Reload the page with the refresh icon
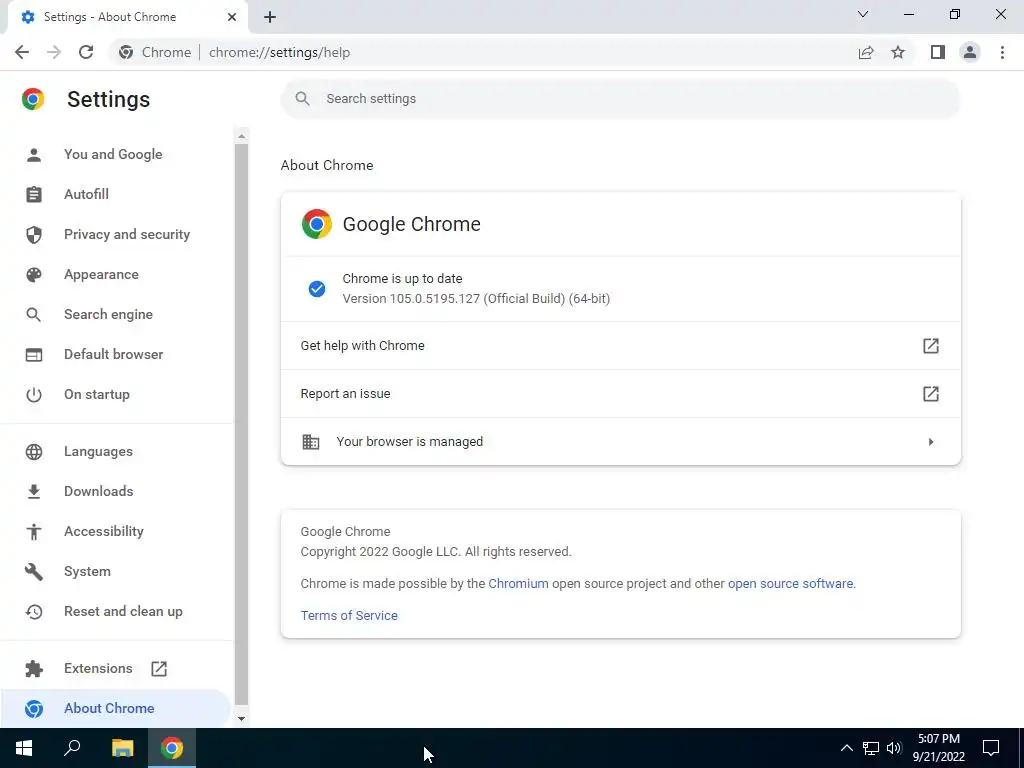This screenshot has height=768, width=1024. [86, 52]
